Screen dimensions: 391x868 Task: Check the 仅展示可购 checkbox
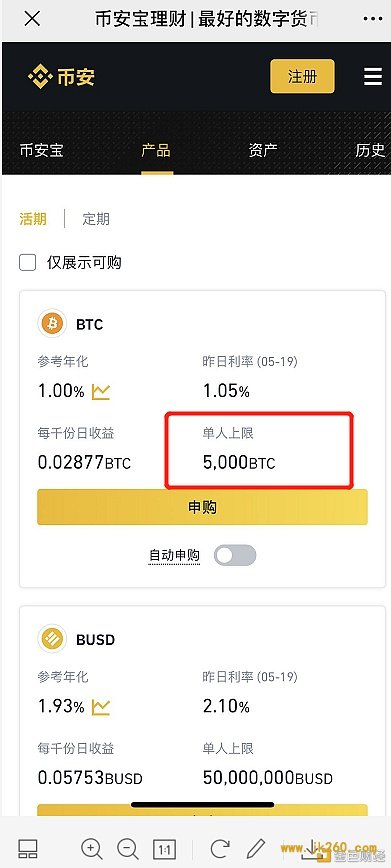point(28,262)
